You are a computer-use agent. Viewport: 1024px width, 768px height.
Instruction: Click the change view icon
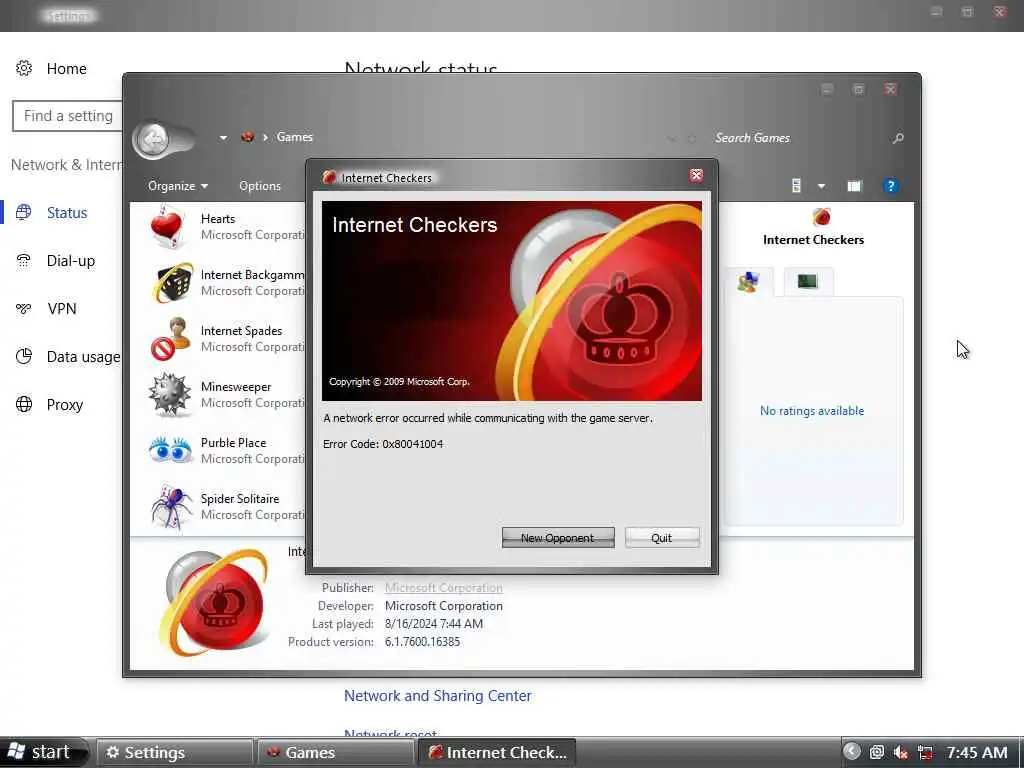796,185
